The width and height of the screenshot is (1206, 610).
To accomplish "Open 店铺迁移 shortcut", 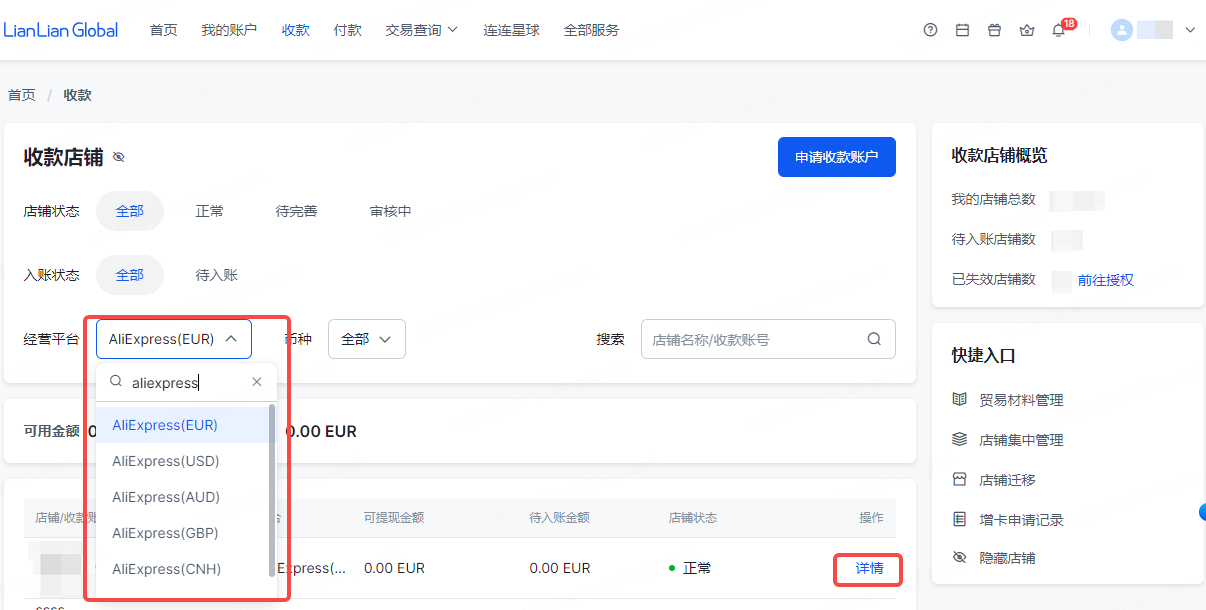I will 1007,480.
